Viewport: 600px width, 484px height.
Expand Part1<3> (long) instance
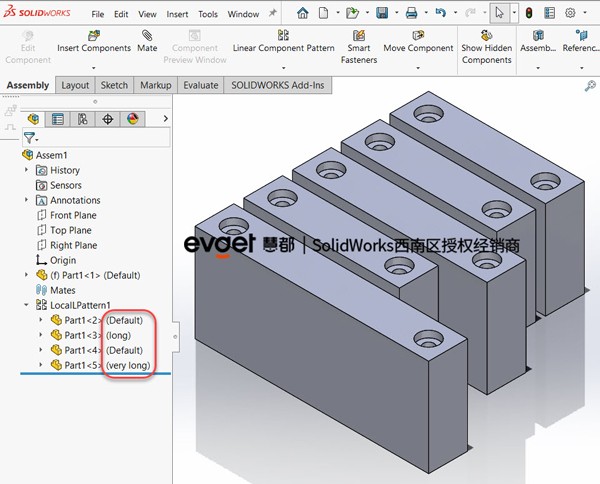point(41,335)
